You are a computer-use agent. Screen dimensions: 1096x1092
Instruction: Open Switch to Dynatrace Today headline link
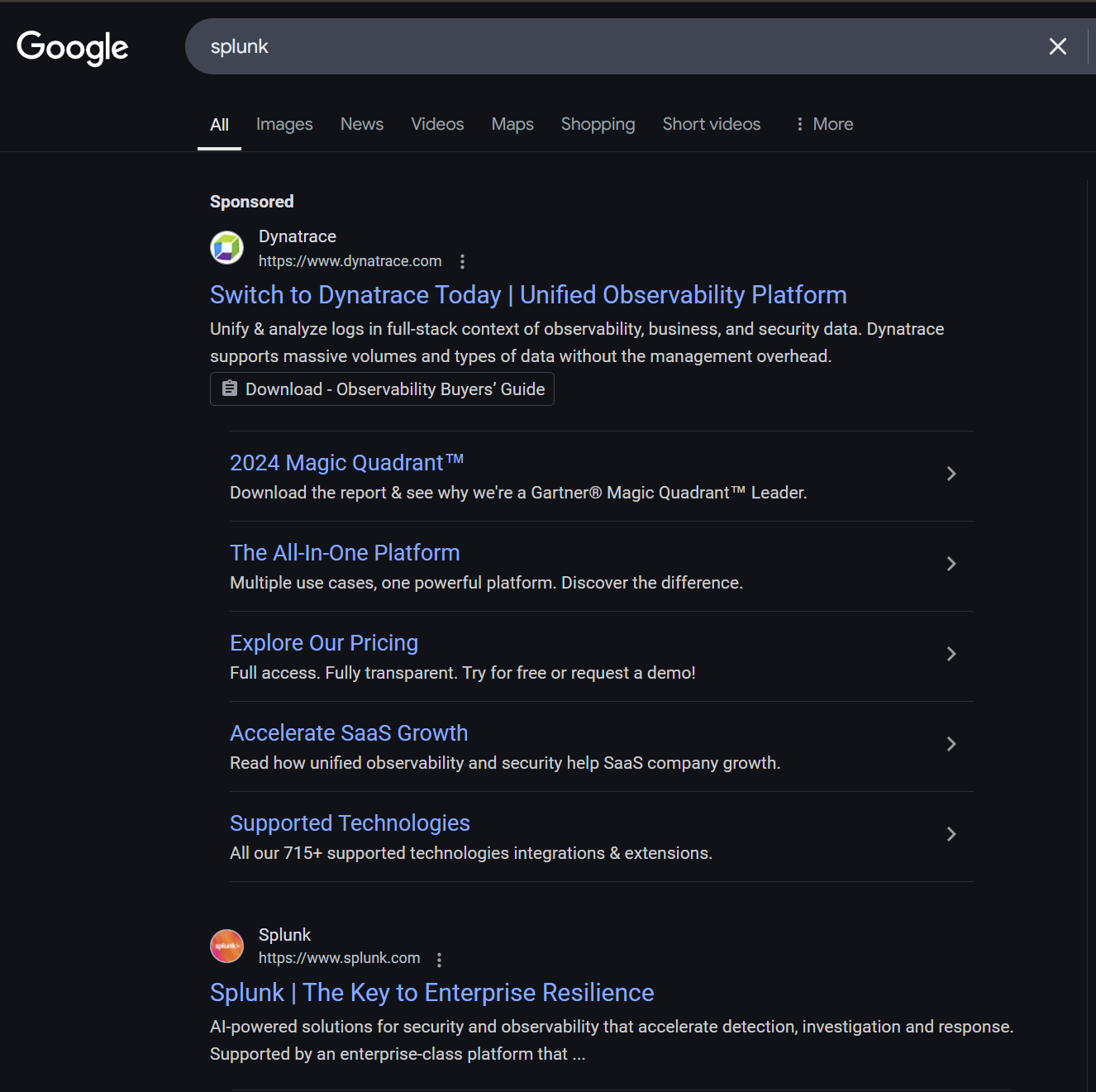[x=528, y=295]
